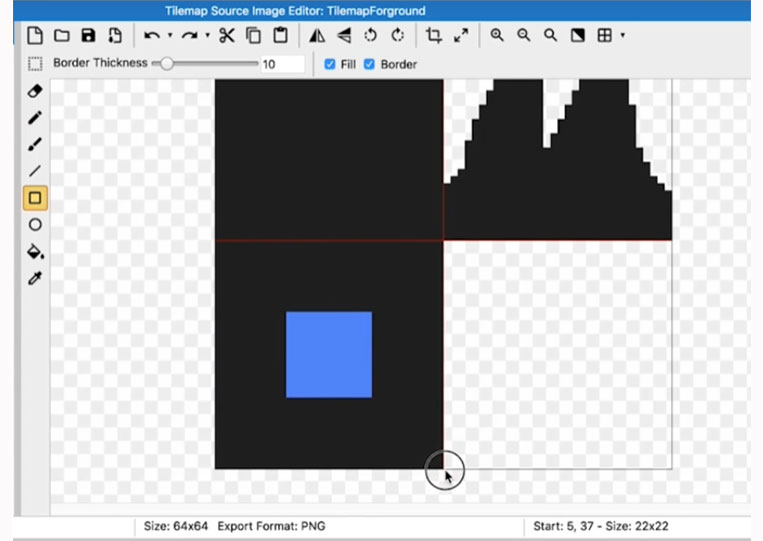Toggle the background contrast icon
The image size is (763, 541).
click(578, 35)
